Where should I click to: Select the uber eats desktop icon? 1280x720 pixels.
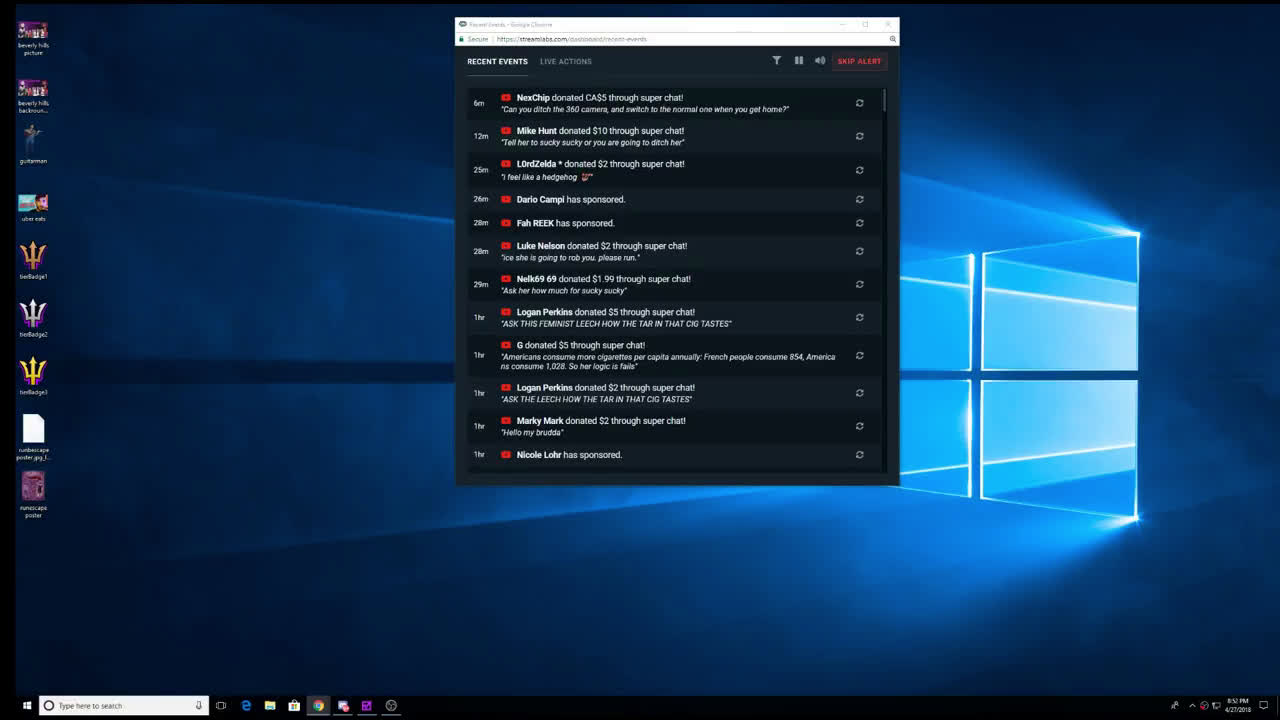point(33,208)
